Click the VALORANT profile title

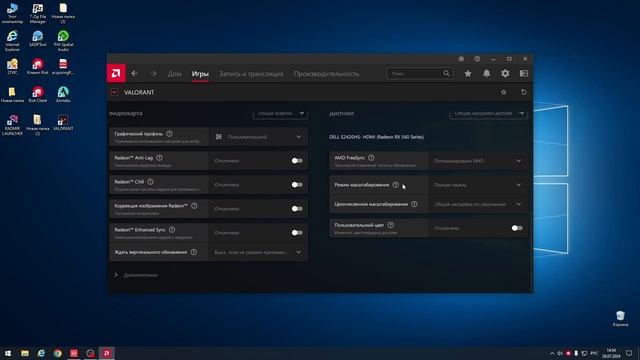[139, 93]
